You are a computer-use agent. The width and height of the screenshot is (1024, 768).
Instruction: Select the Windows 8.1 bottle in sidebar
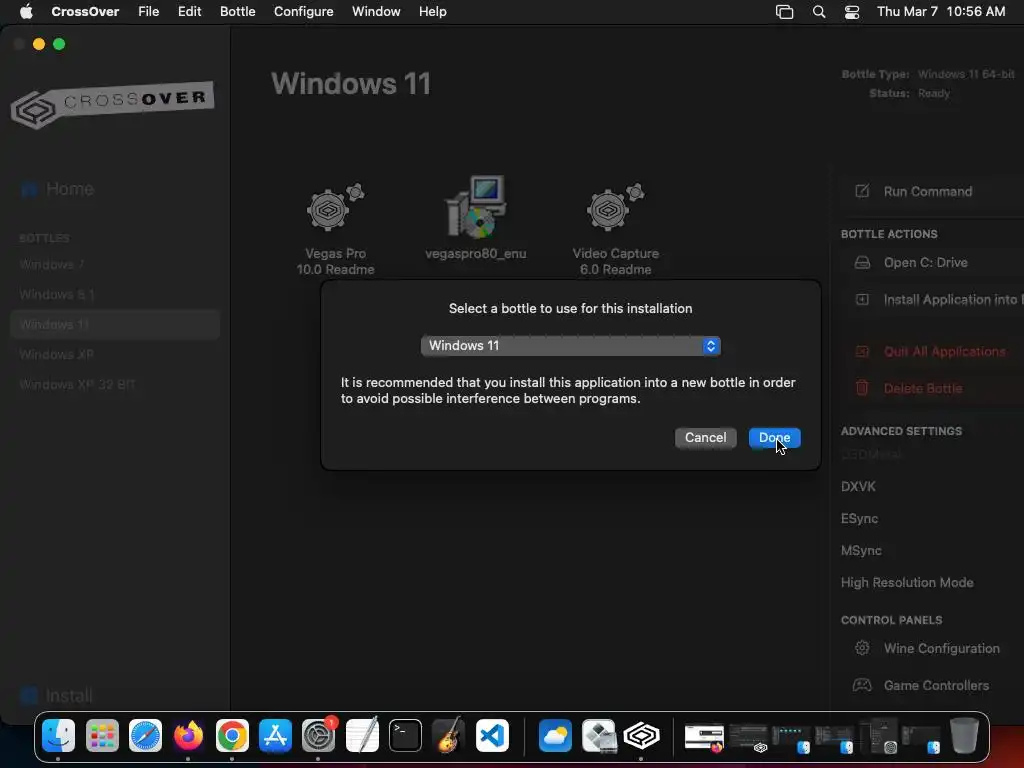coord(115,295)
